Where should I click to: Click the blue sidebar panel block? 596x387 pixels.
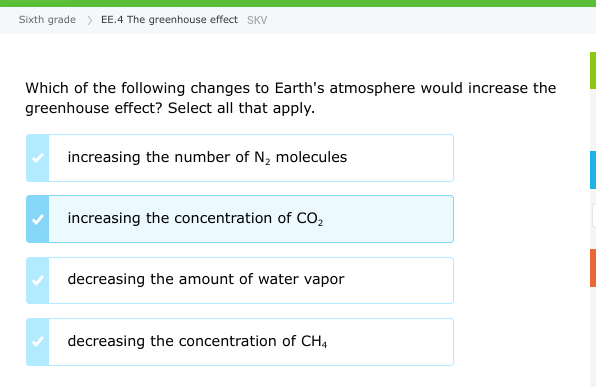[x=593, y=170]
